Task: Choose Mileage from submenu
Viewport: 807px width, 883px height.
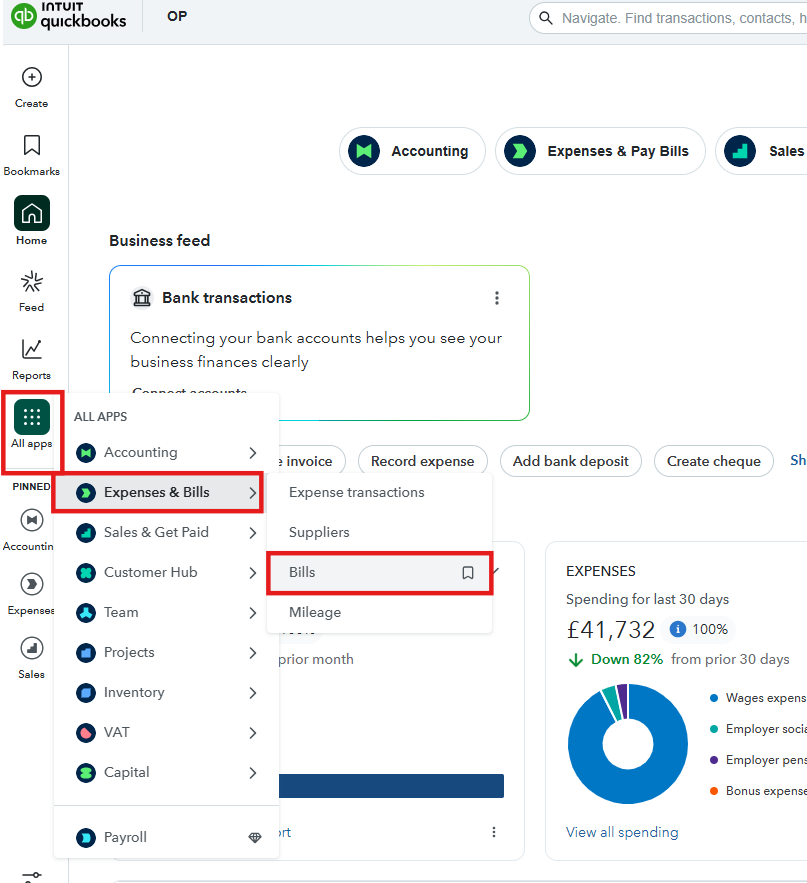Action: click(x=379, y=613)
